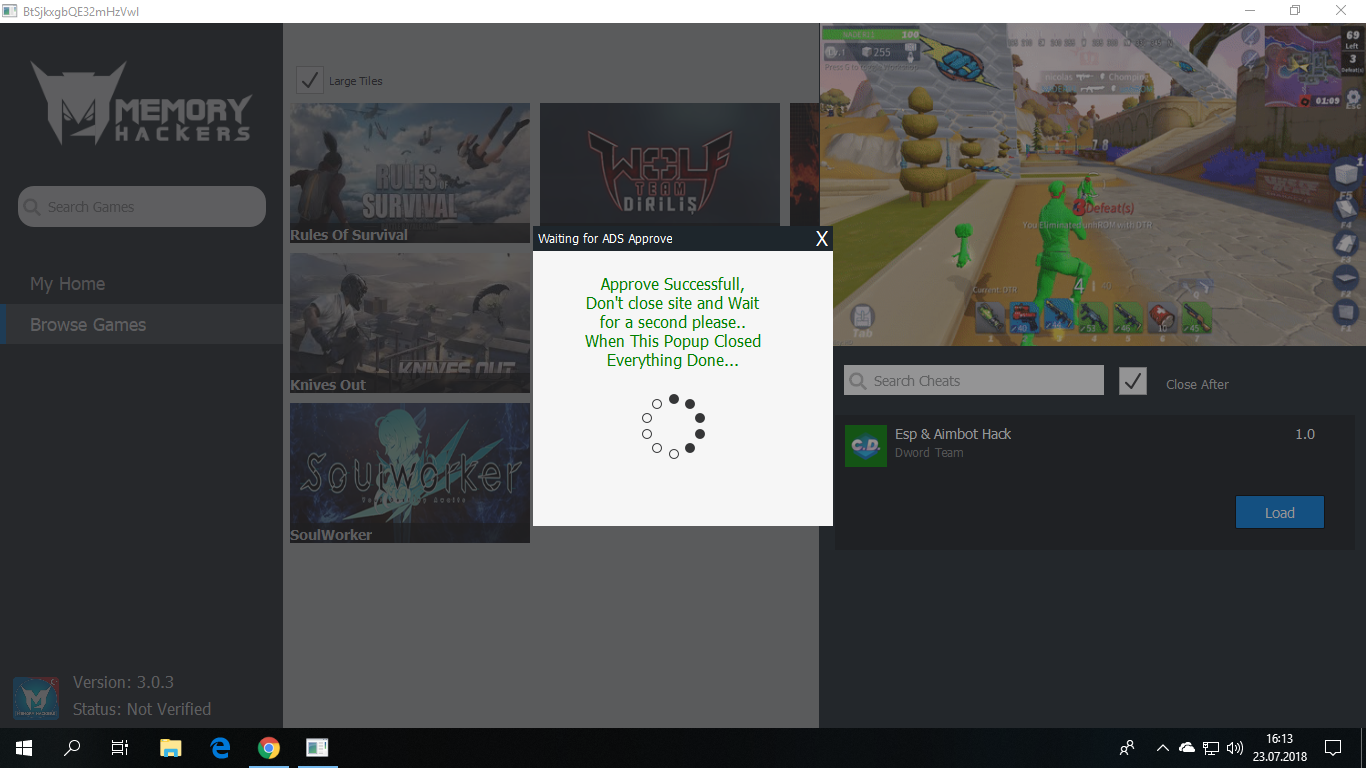Screen dimensions: 1366x768
Task: Close the Waiting for ADS Approve popup
Action: (x=822, y=238)
